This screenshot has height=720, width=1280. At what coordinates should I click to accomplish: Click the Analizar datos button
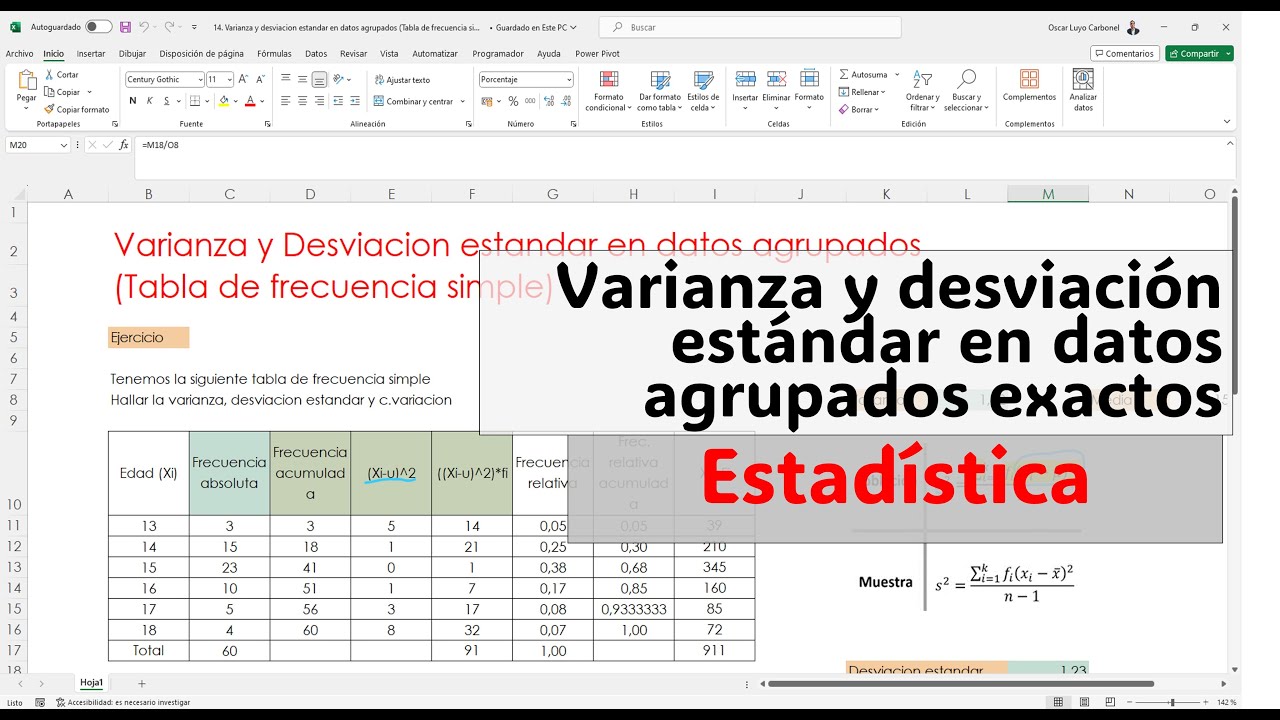coord(1083,90)
